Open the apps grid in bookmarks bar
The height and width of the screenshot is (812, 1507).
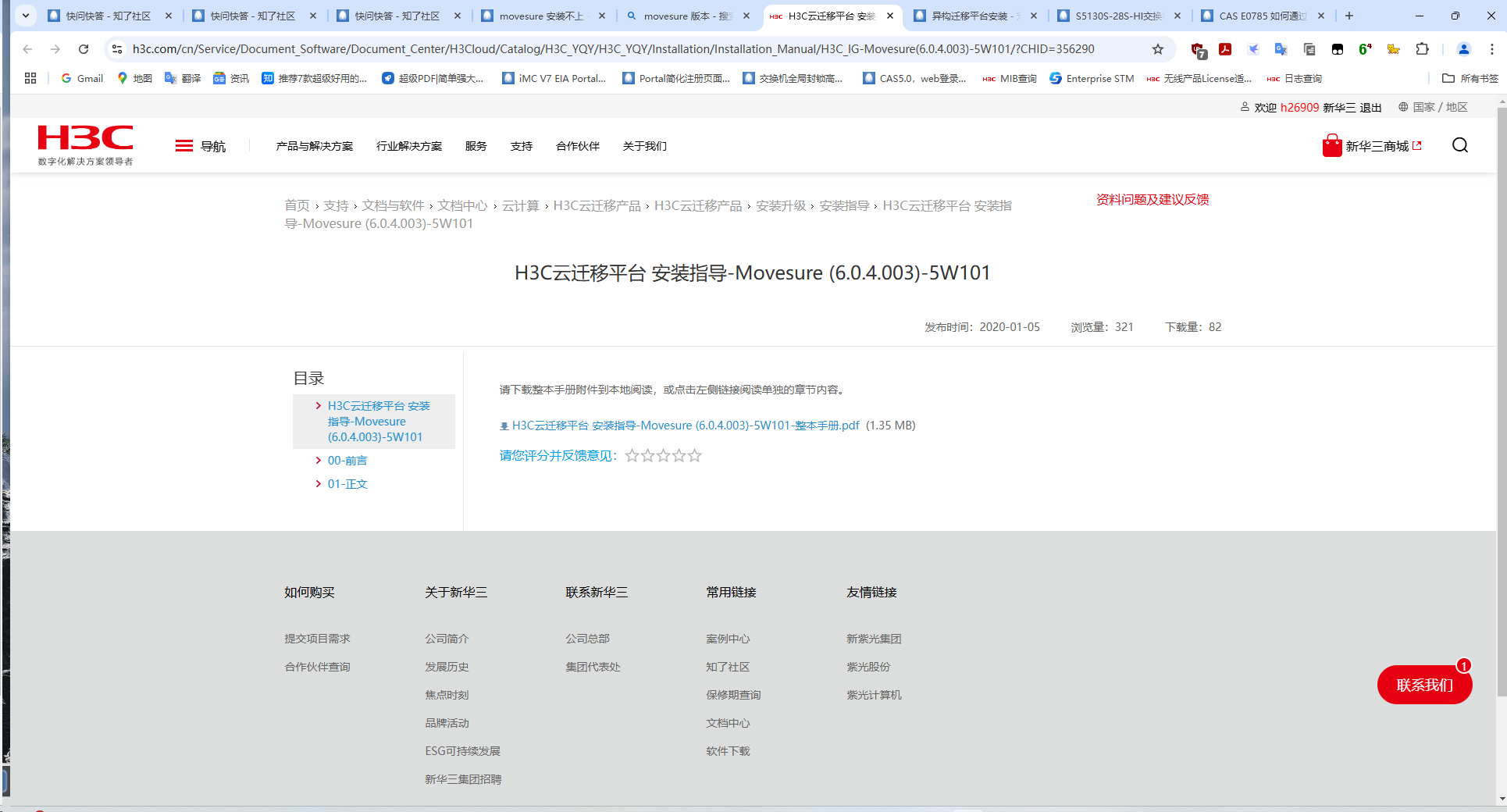coord(30,78)
